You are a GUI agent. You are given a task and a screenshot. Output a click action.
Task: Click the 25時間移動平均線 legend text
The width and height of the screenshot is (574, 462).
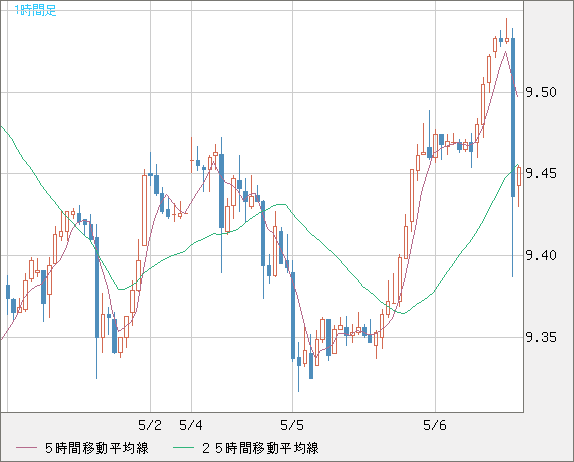tap(260, 448)
